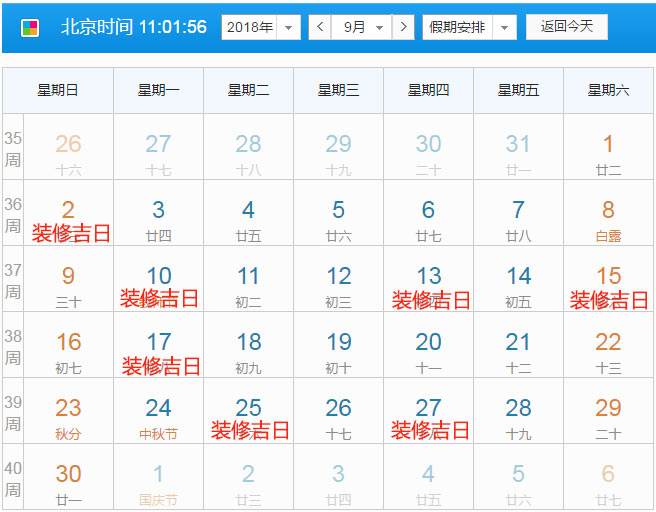Go to previous month with left arrow

point(320,27)
